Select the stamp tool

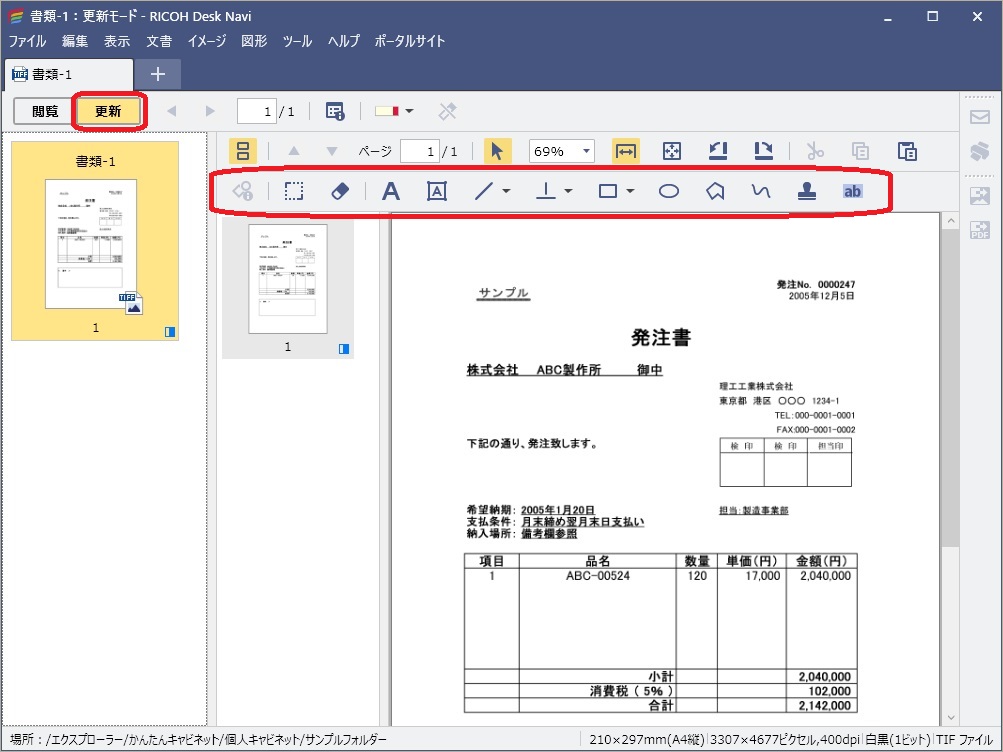806,191
